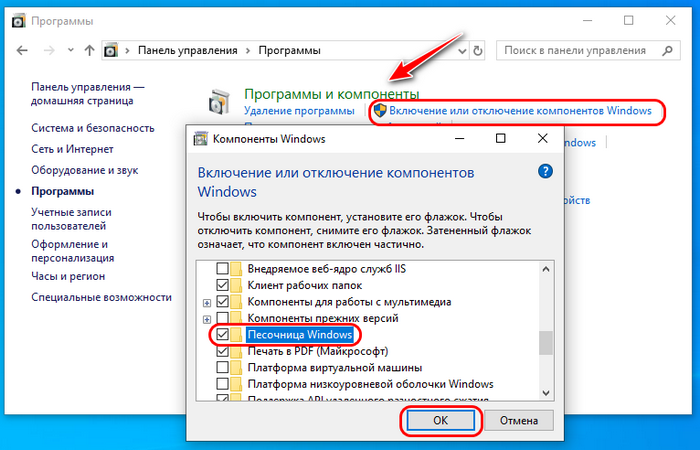Click 'Включение или отключение компонентов Windows' link
This screenshot has height=450, width=700.
520,111
